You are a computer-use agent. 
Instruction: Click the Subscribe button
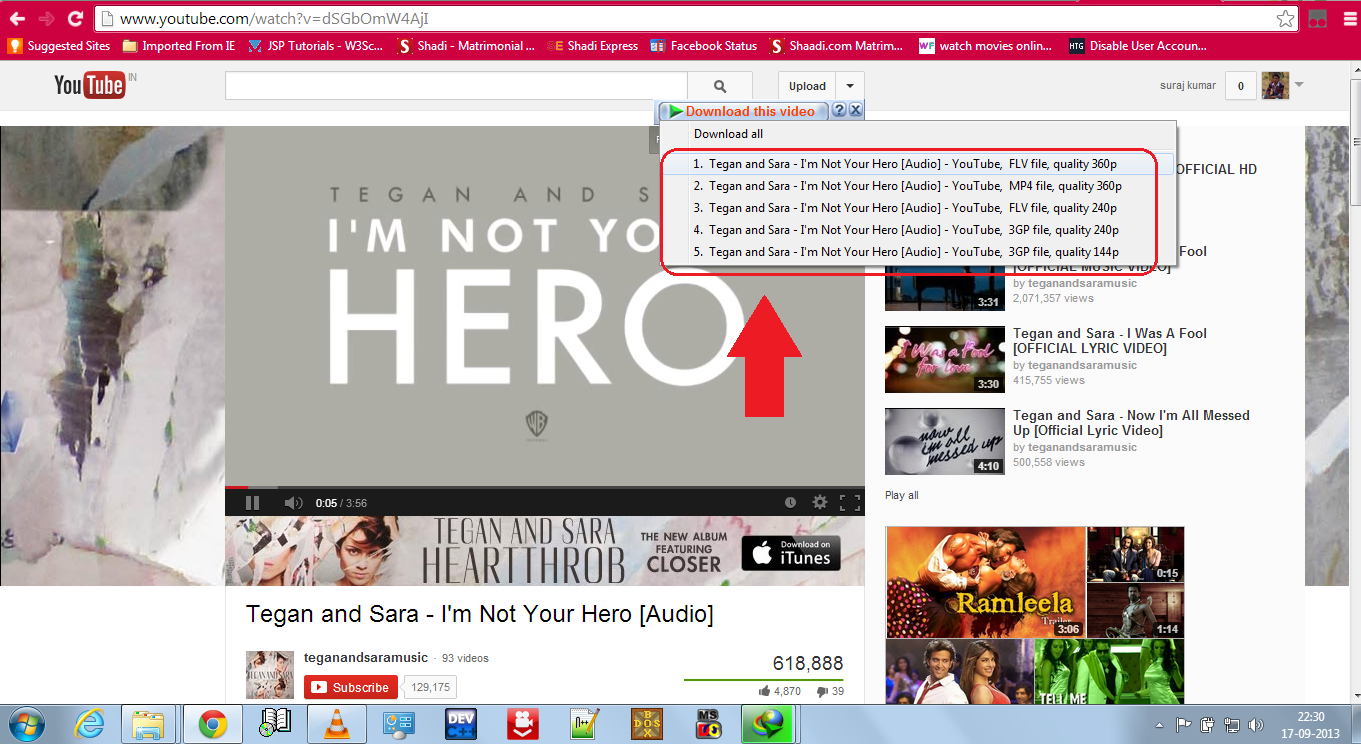[x=351, y=687]
